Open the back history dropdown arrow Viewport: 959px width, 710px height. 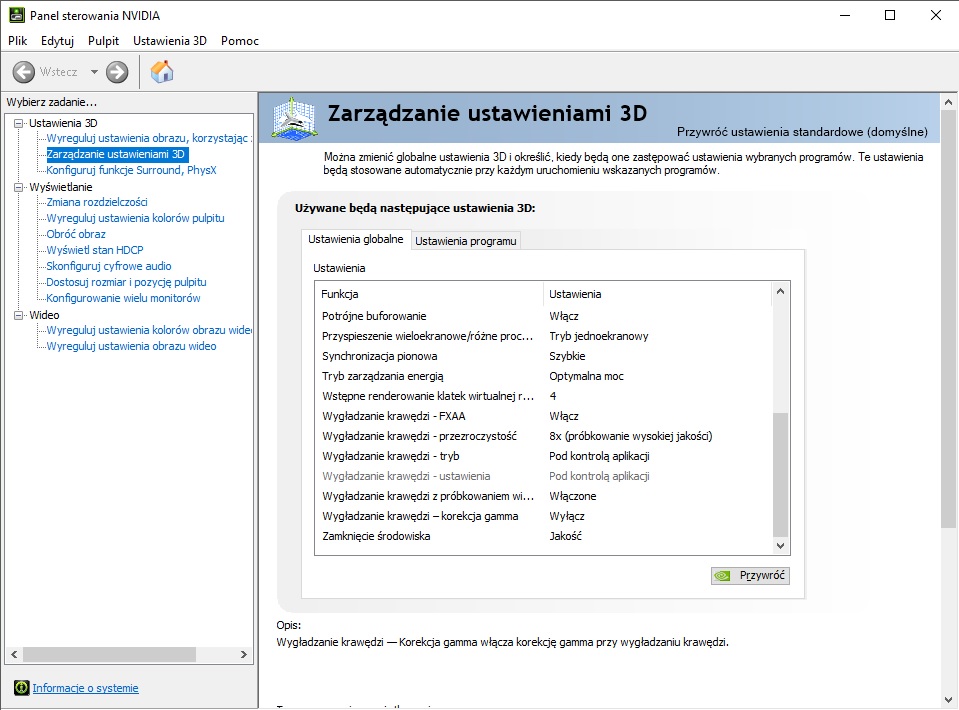[x=94, y=72]
